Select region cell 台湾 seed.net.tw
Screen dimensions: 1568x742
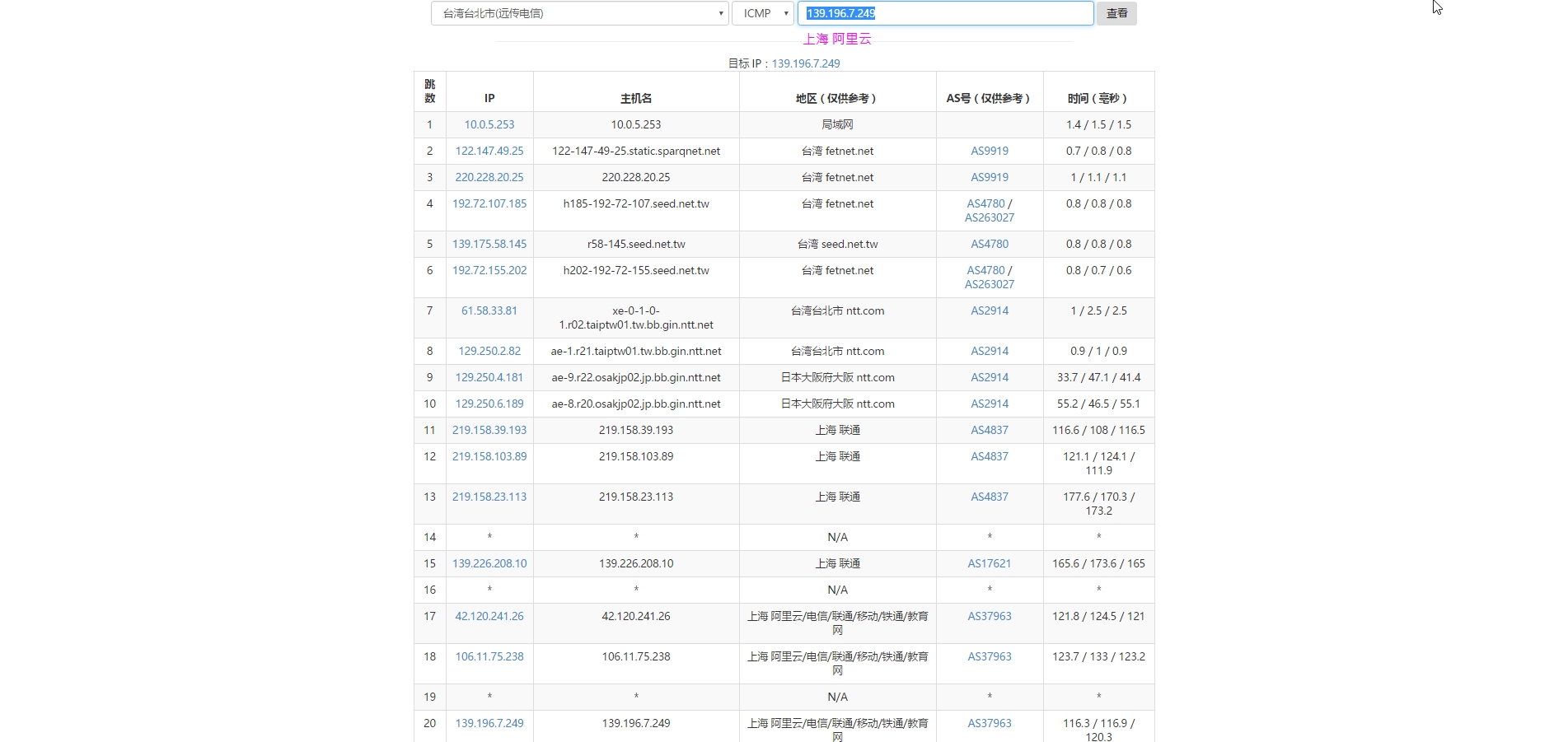(837, 244)
